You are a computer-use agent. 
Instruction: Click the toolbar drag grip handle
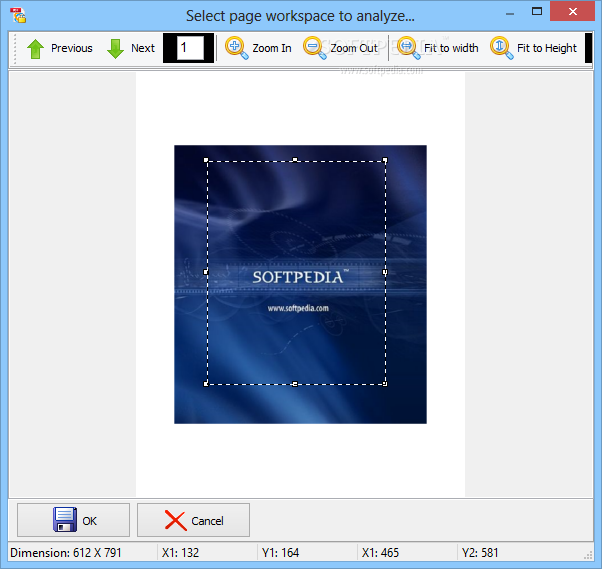coord(15,48)
